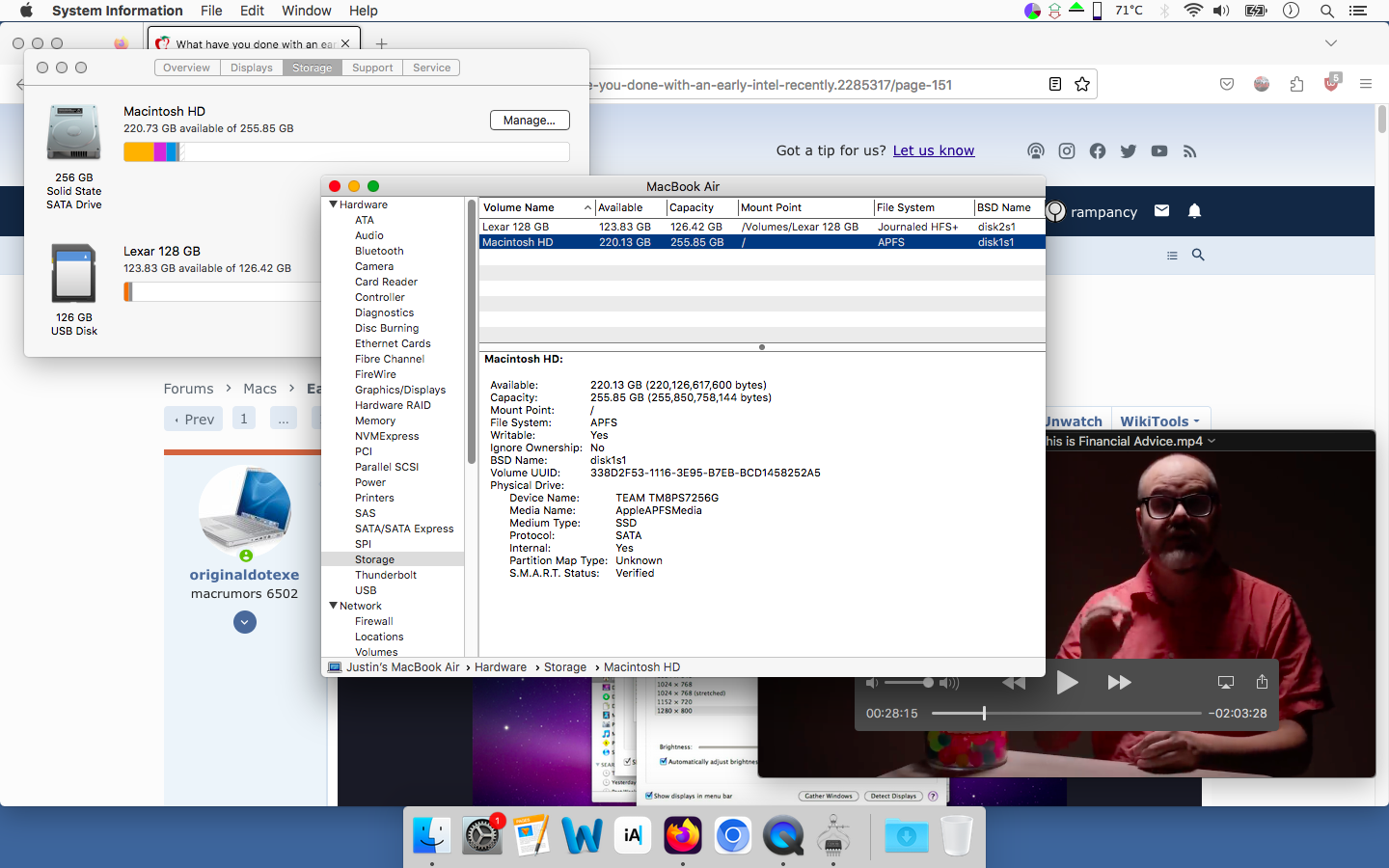This screenshot has width=1389, height=868.
Task: Open the list all tabs chevron in Firefox
Action: (x=1331, y=43)
